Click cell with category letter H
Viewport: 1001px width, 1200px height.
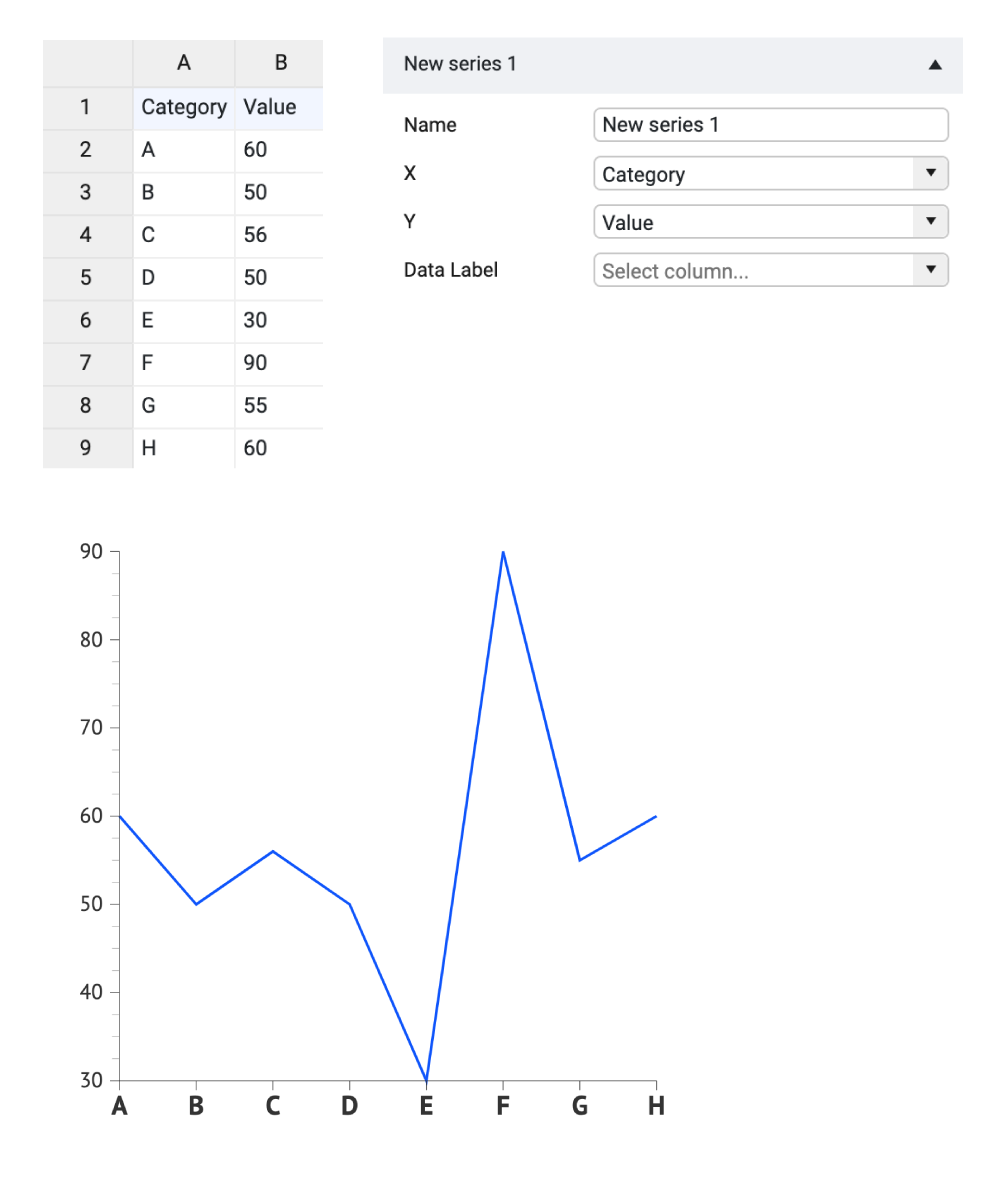148,448
